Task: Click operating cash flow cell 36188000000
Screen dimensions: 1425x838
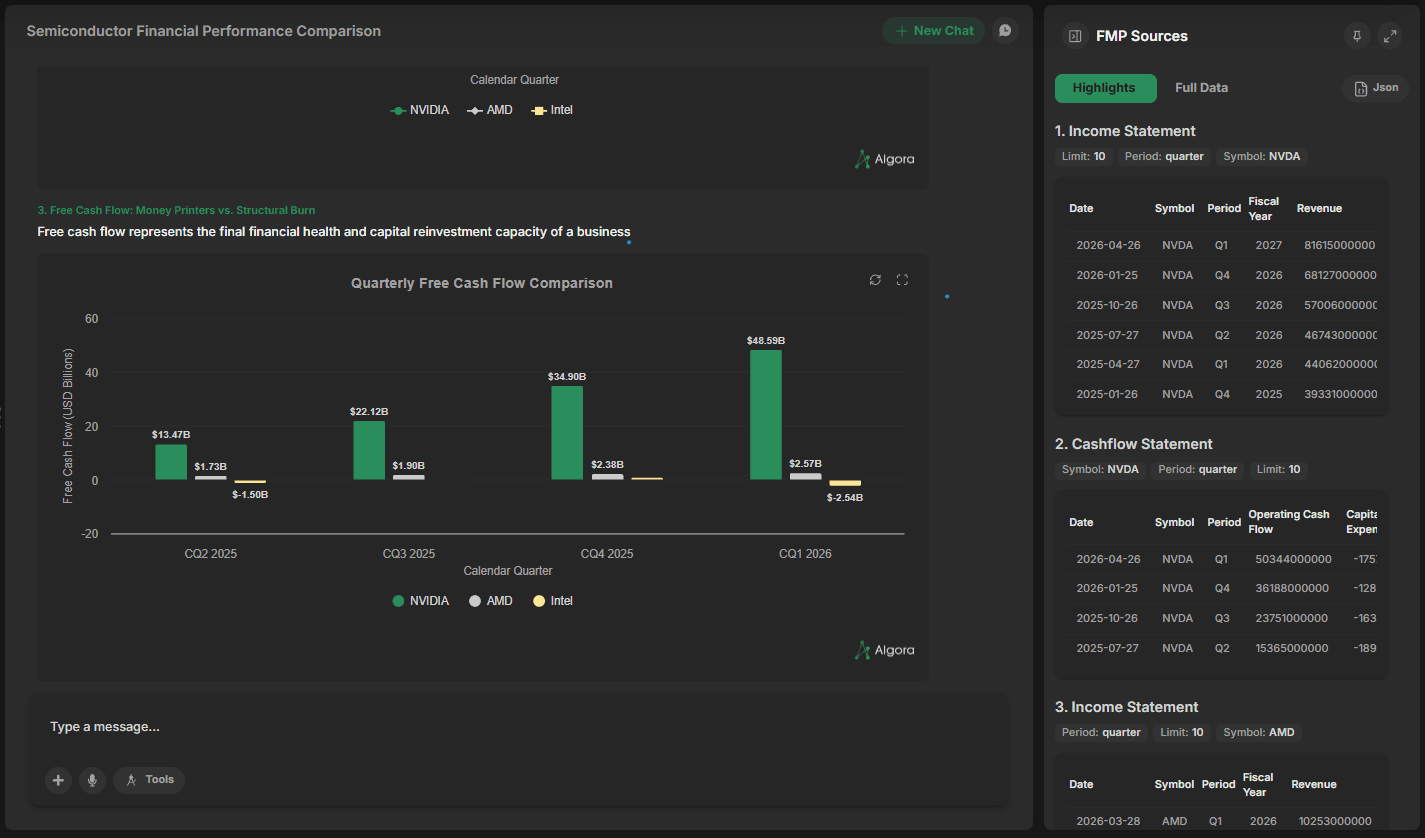Action: [x=1292, y=588]
